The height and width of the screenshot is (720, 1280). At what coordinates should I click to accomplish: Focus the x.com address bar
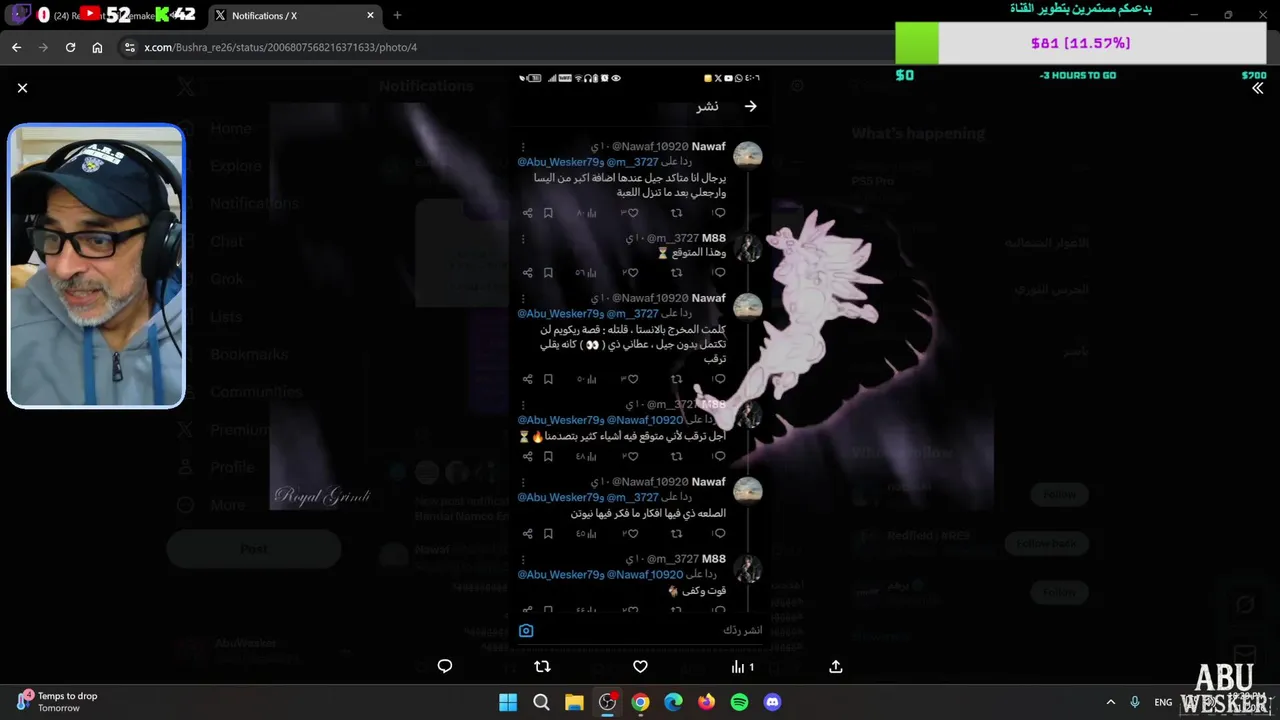point(500,47)
